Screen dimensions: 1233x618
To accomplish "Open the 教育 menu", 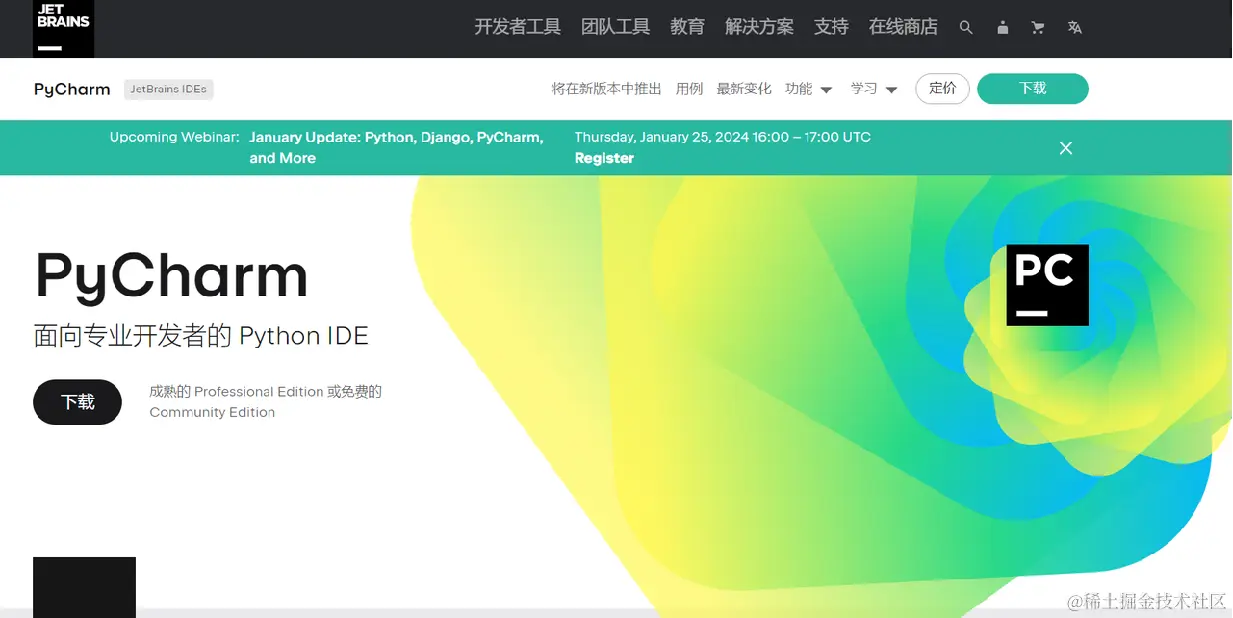I will click(687, 27).
